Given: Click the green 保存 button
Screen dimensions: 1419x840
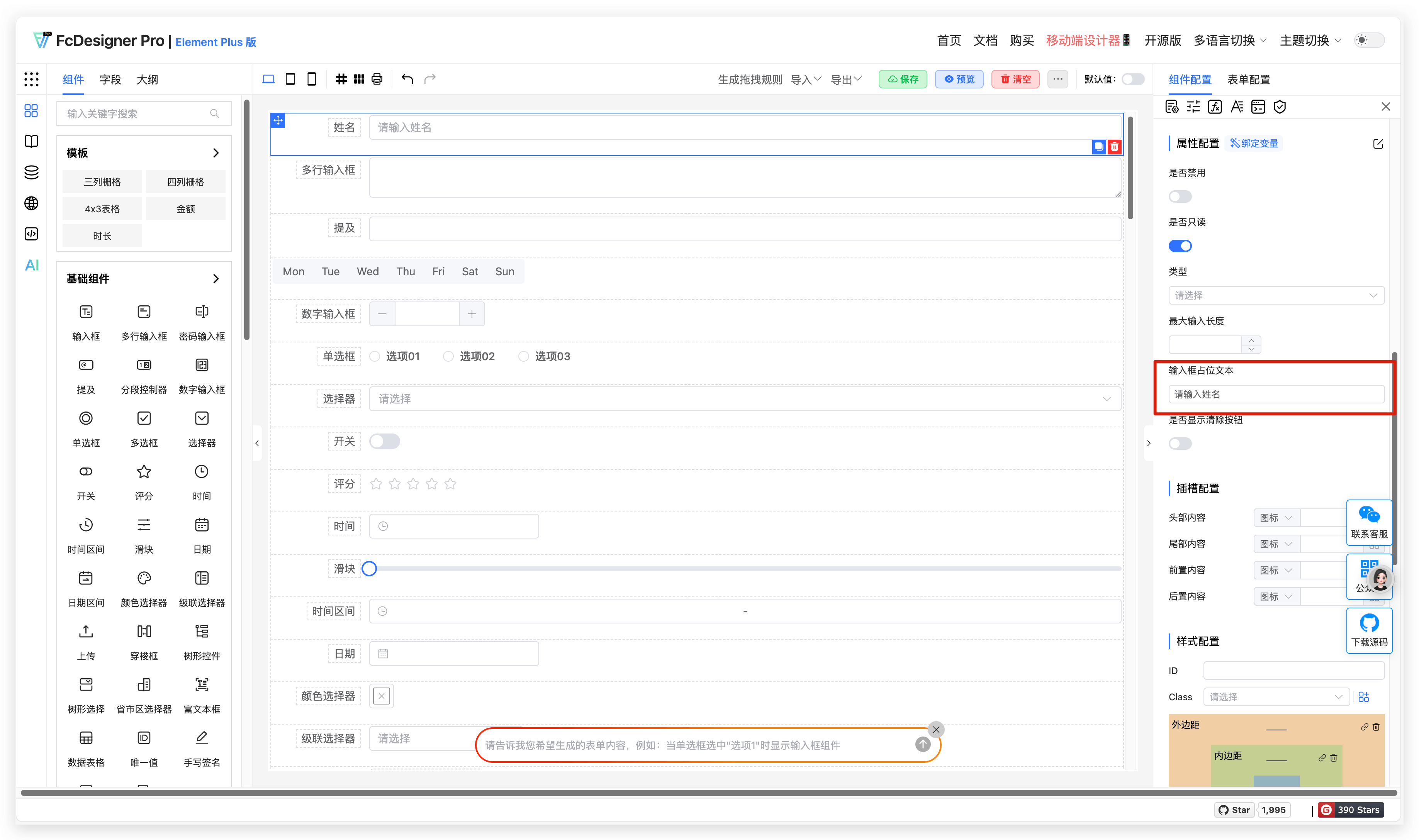Looking at the screenshot, I should coord(903,79).
